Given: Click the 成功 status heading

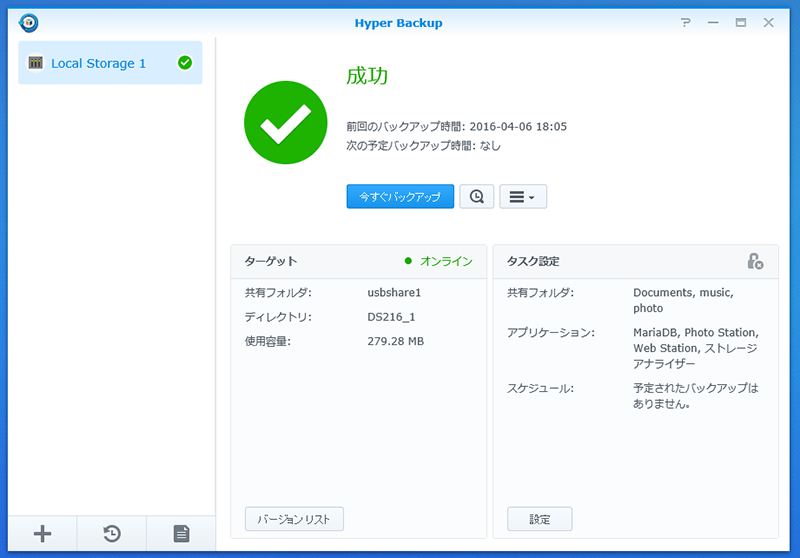Looking at the screenshot, I should tap(367, 76).
